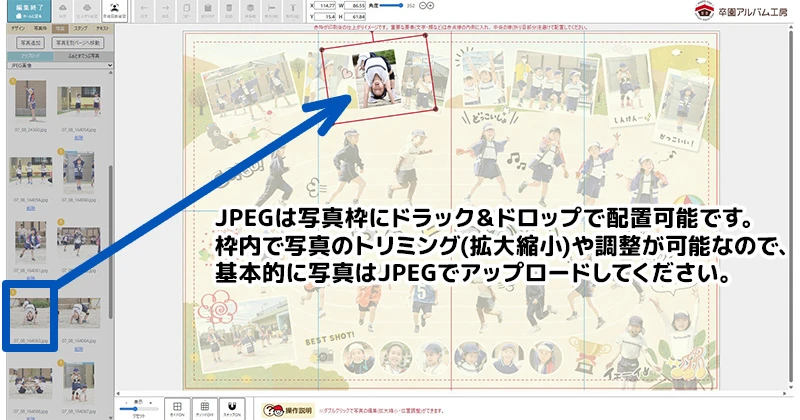Toggle the guide line ON button
The image size is (800, 420).
tap(176, 408)
